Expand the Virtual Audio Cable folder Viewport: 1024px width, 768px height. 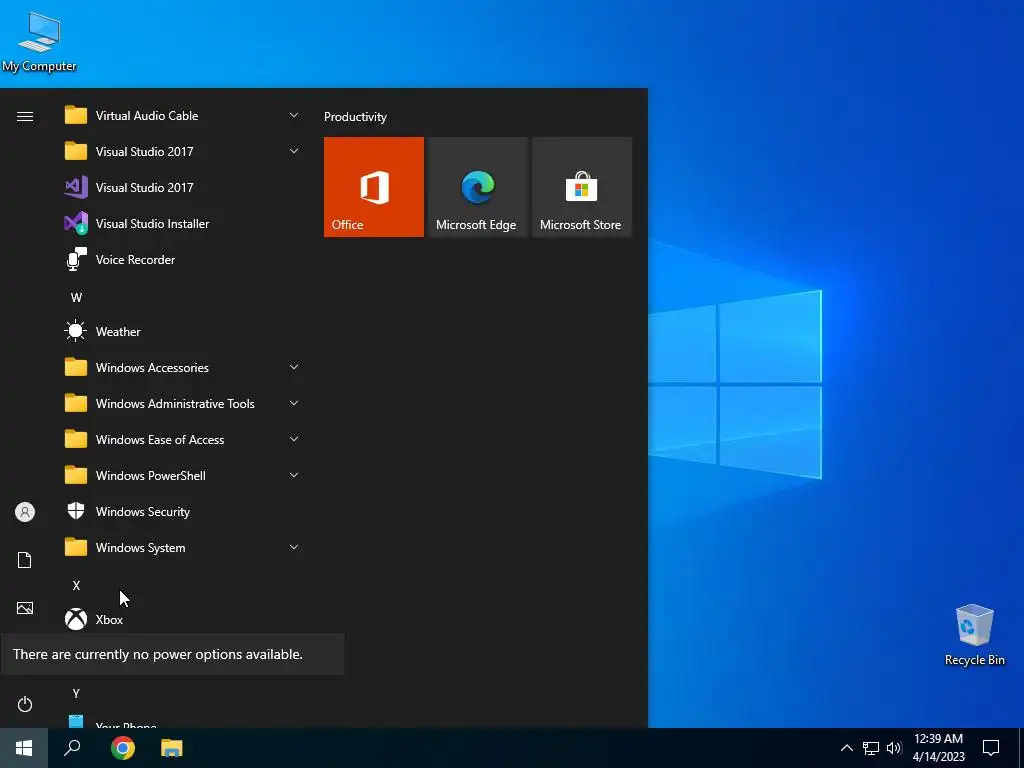pyautogui.click(x=183, y=116)
